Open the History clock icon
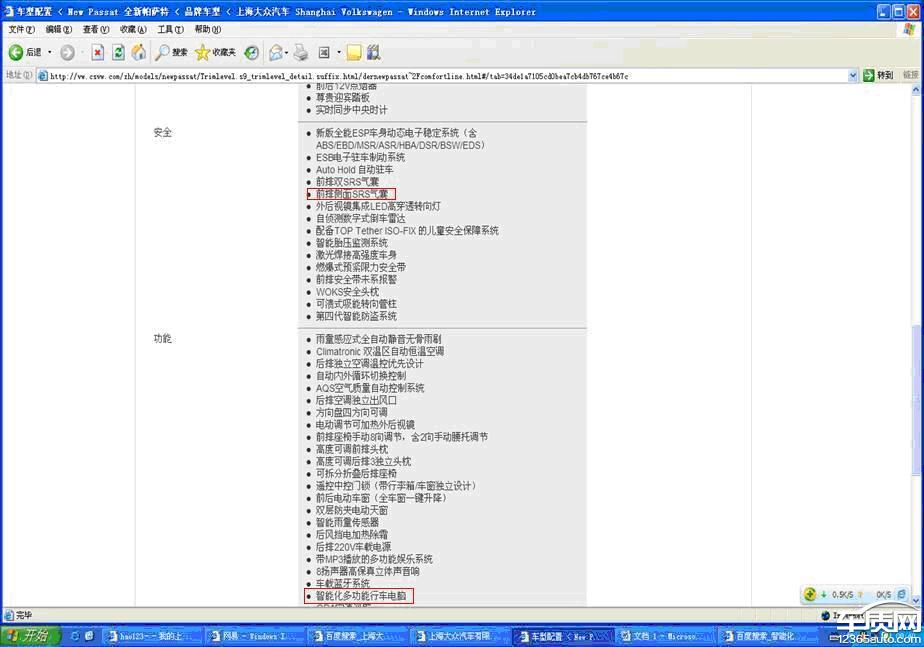Screen dimensions: 924x647 (252, 52)
